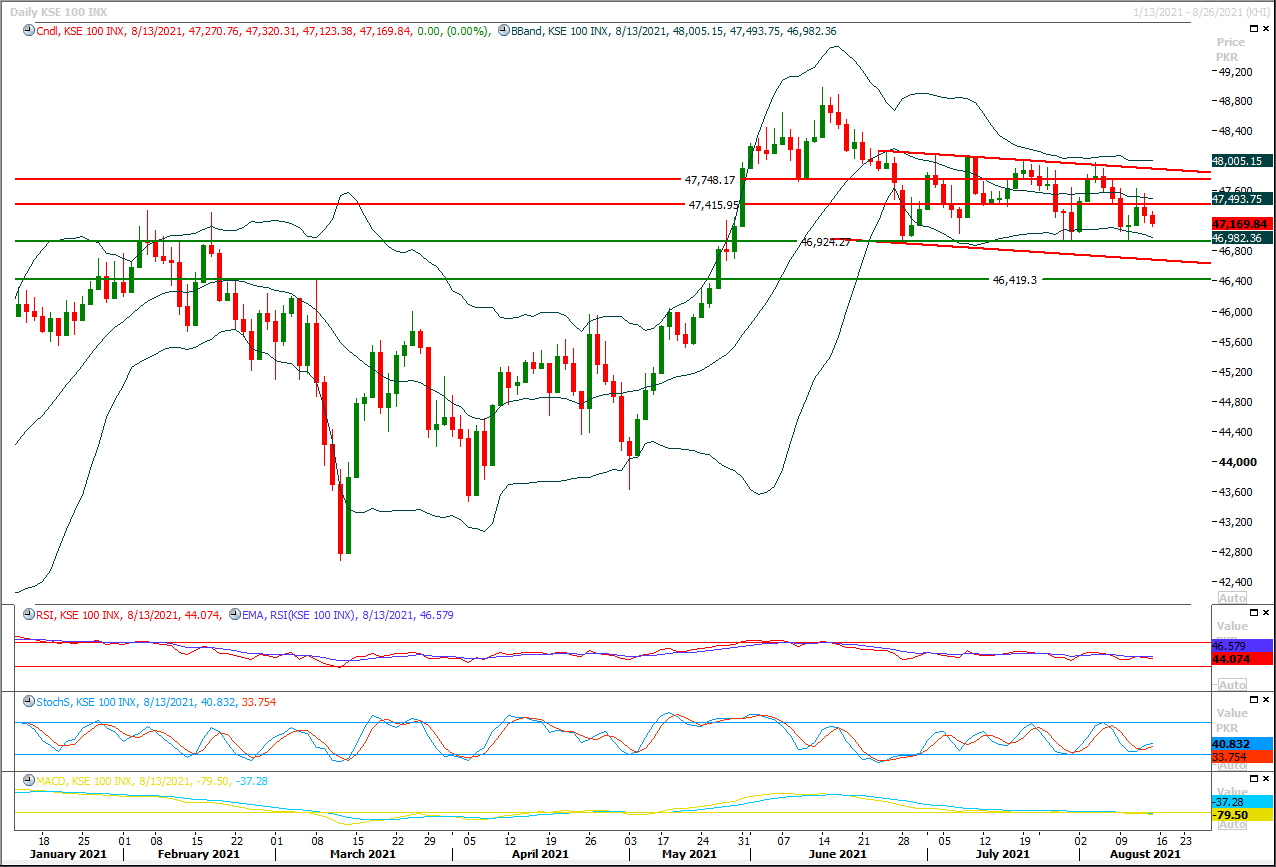This screenshot has width=1276, height=867.
Task: Click the clock icon before BBand legend
Action: coord(503,31)
